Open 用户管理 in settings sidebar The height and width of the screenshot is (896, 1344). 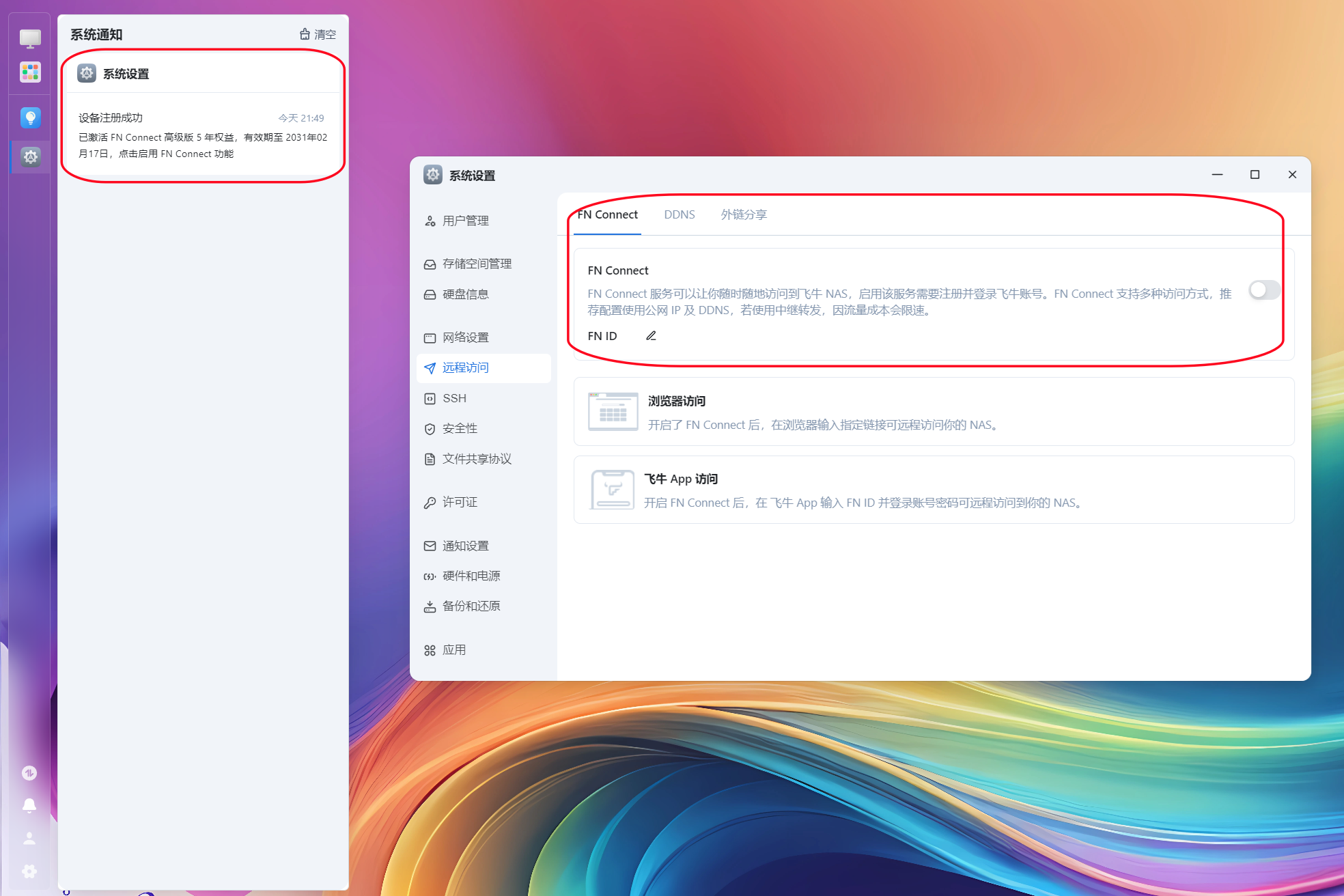click(x=465, y=221)
